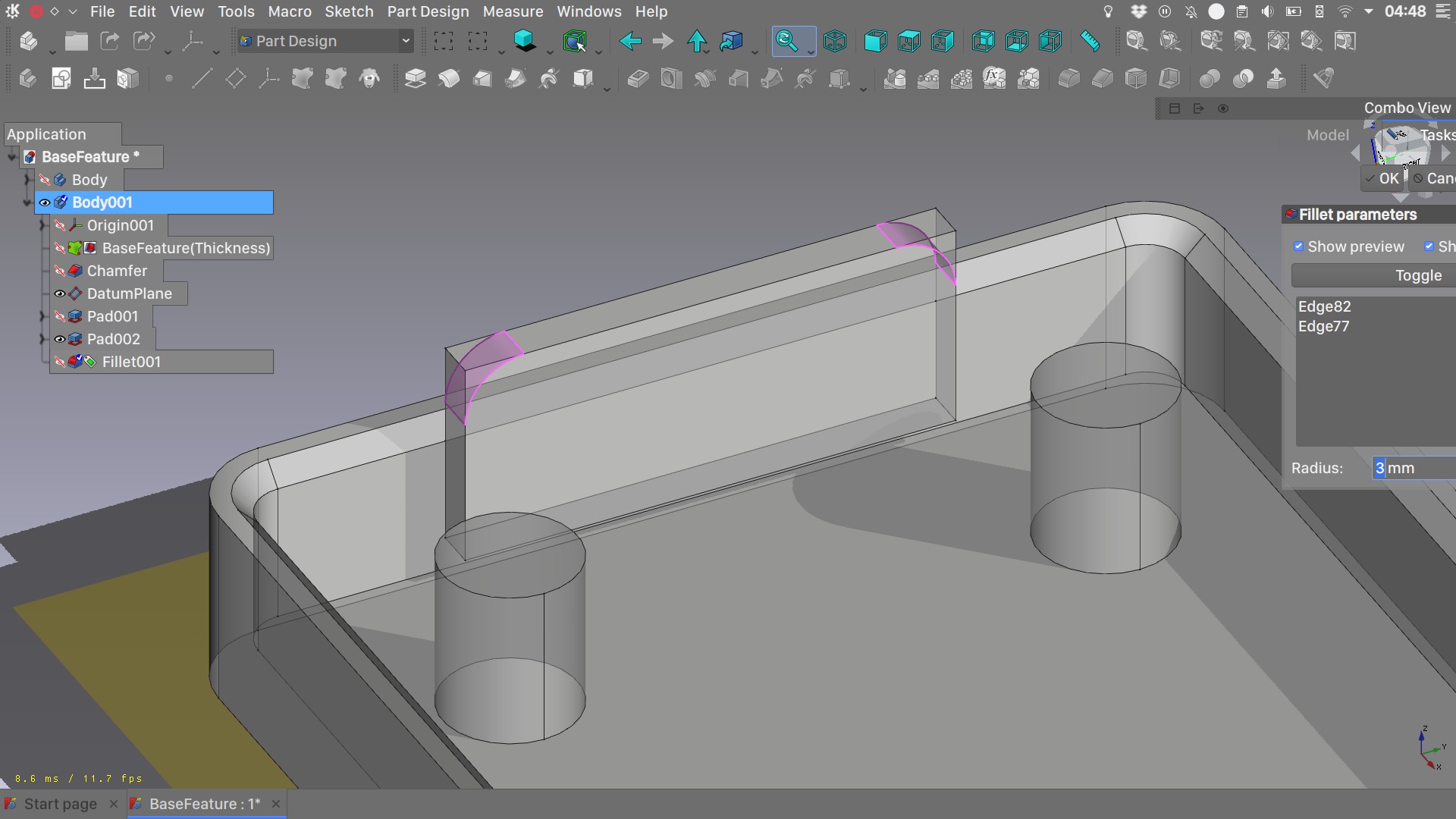Select the Pocket tool
The height and width of the screenshot is (819, 1456).
click(638, 78)
